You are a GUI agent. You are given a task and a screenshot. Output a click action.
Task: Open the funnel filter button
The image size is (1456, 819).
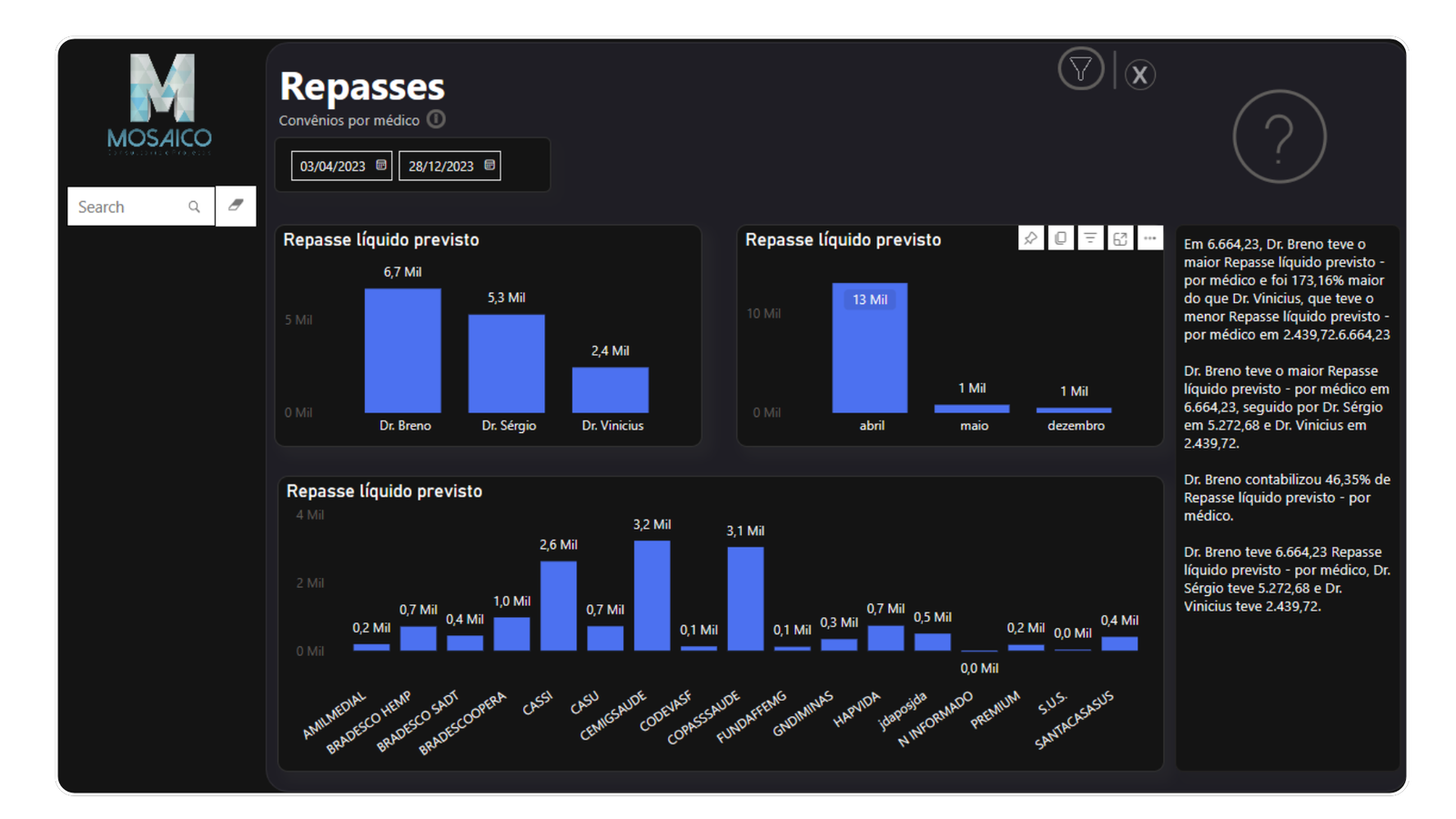1080,69
